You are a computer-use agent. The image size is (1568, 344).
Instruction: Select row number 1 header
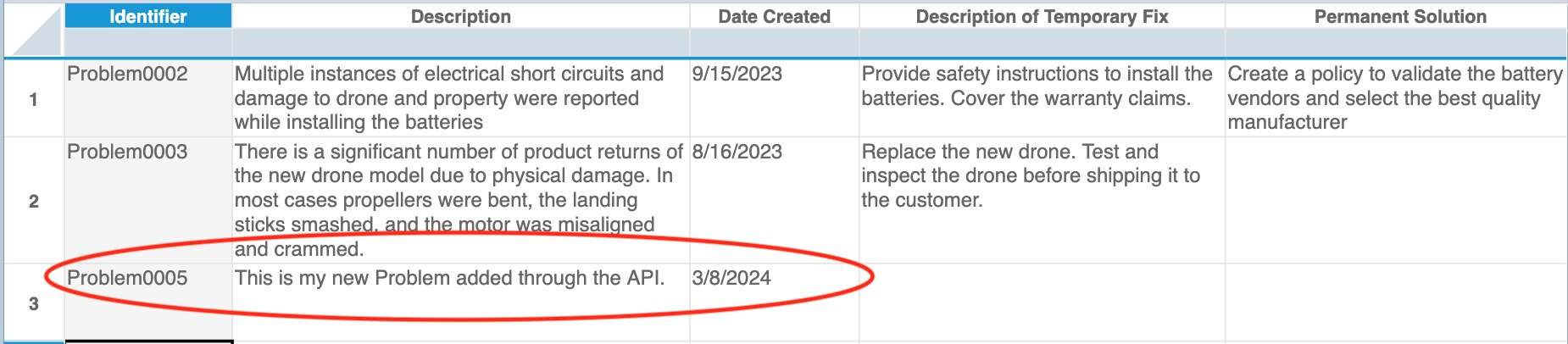click(x=34, y=99)
